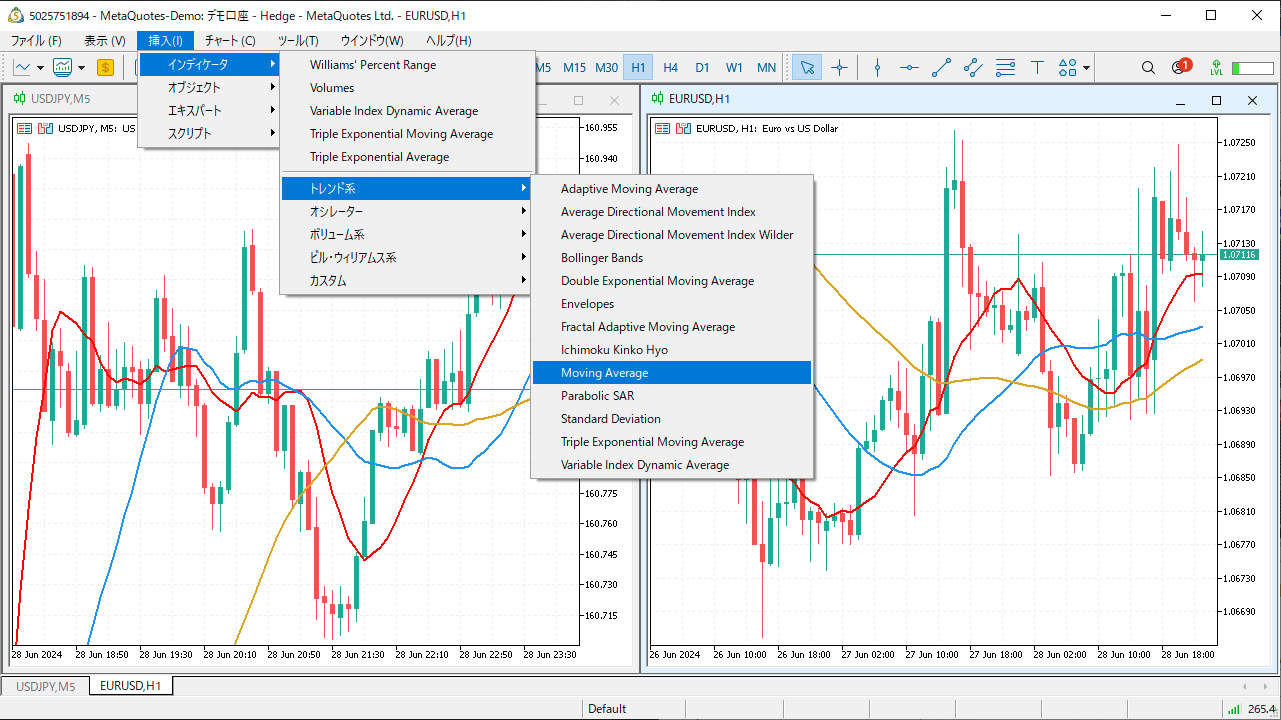Switch to M30 timeframe
Viewport: 1281px width, 720px height.
tap(606, 68)
